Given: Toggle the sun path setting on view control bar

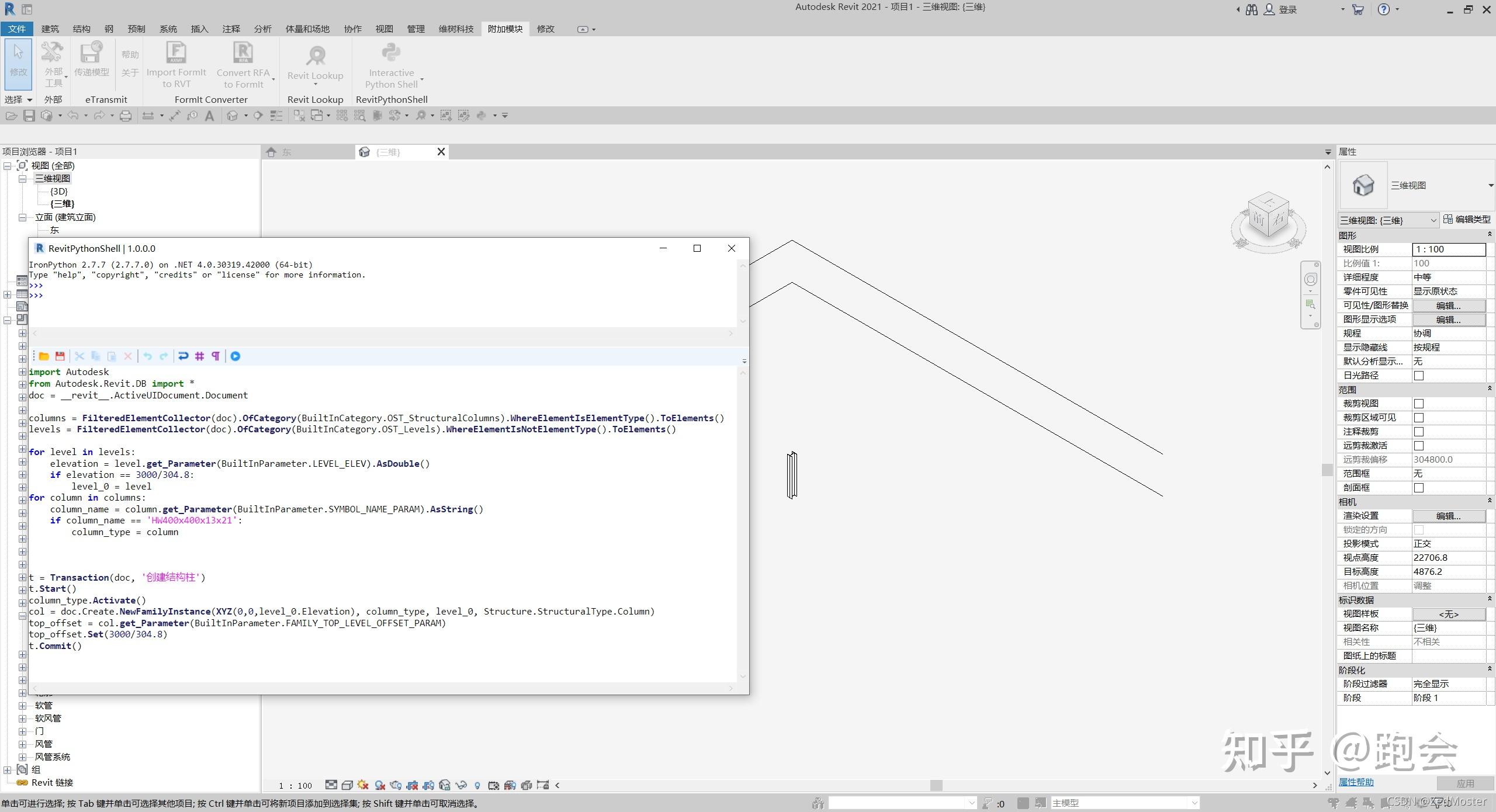Looking at the screenshot, I should tap(362, 785).
